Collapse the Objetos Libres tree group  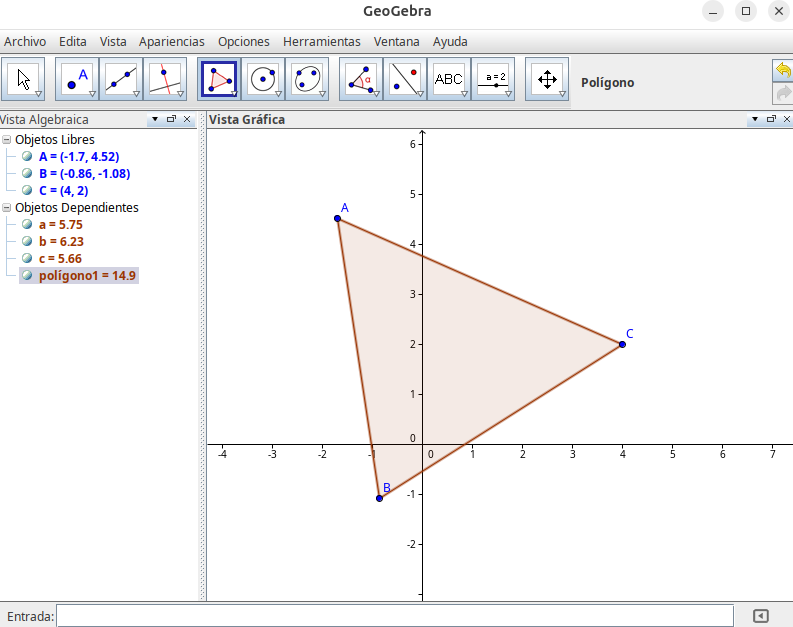point(7,140)
